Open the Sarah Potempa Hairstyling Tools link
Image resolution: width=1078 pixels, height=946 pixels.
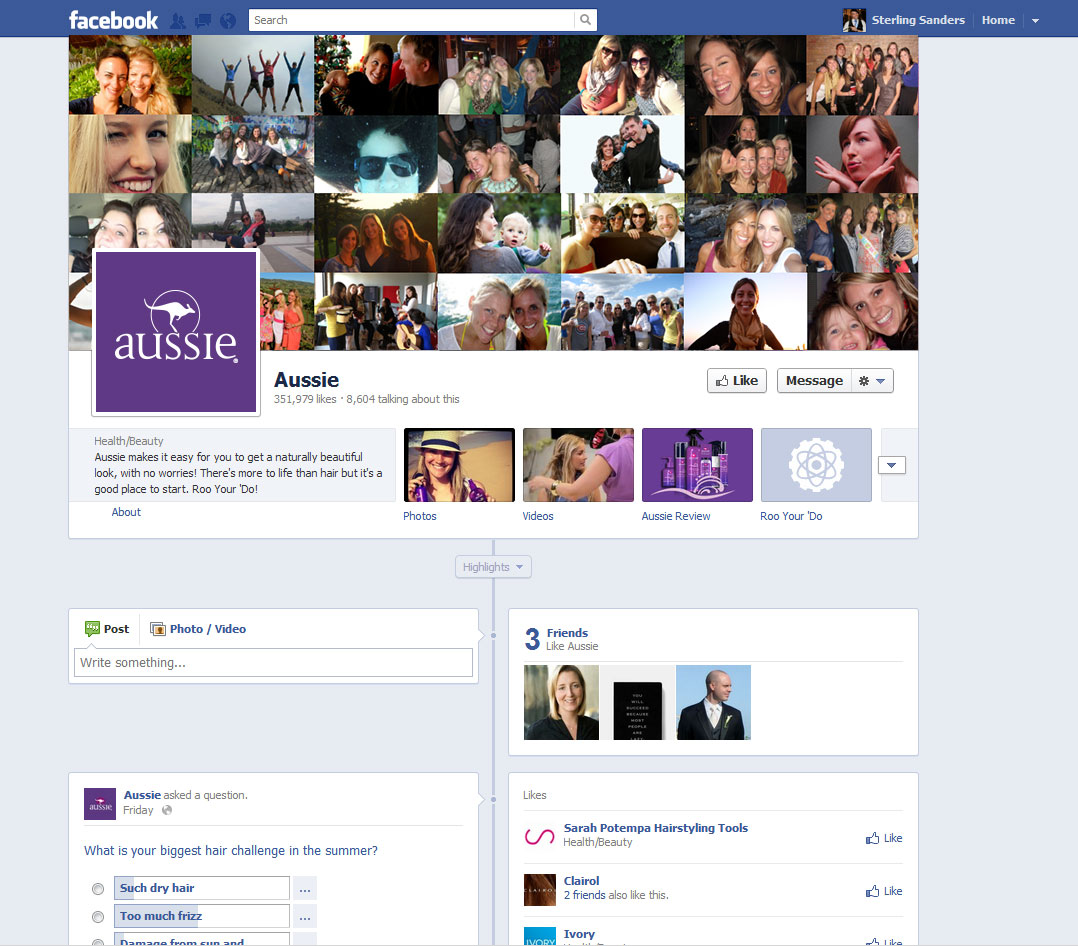655,828
